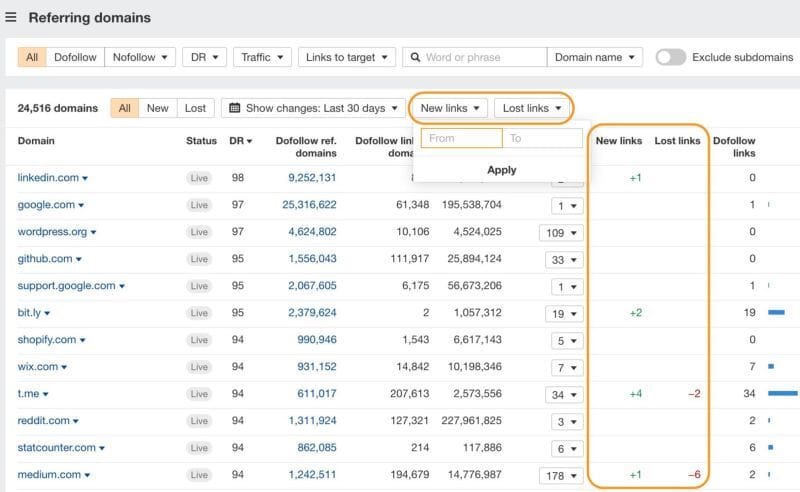Open the Nofollow dropdown

[140, 57]
